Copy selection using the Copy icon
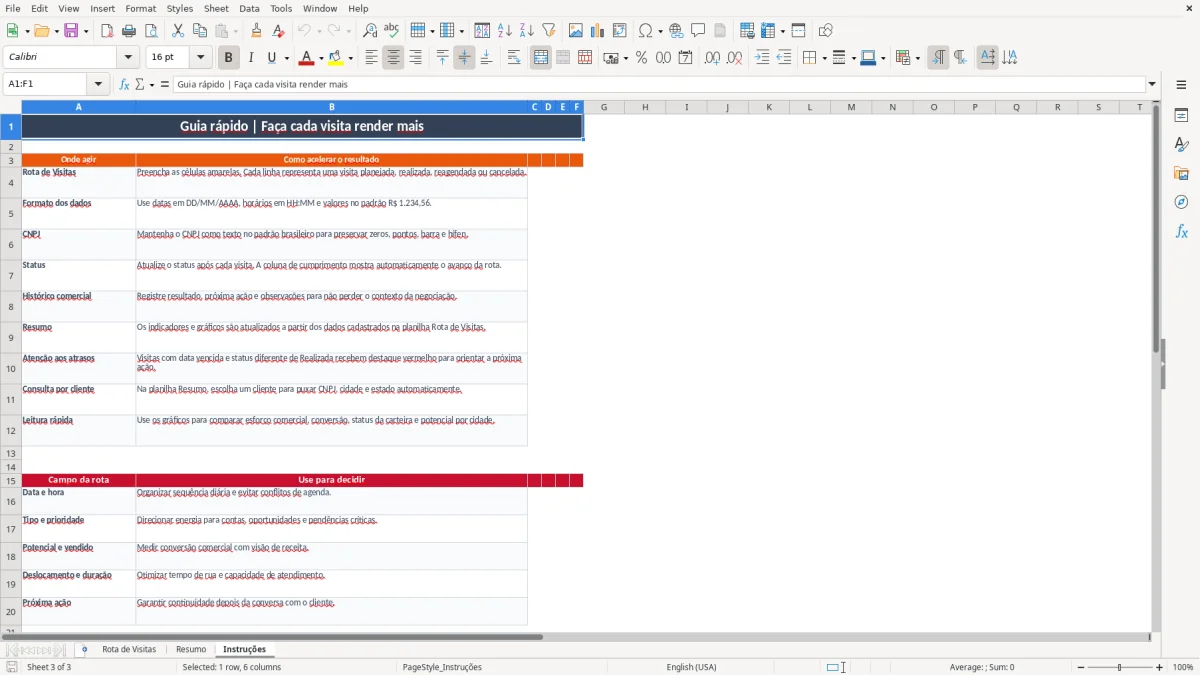 (x=199, y=31)
